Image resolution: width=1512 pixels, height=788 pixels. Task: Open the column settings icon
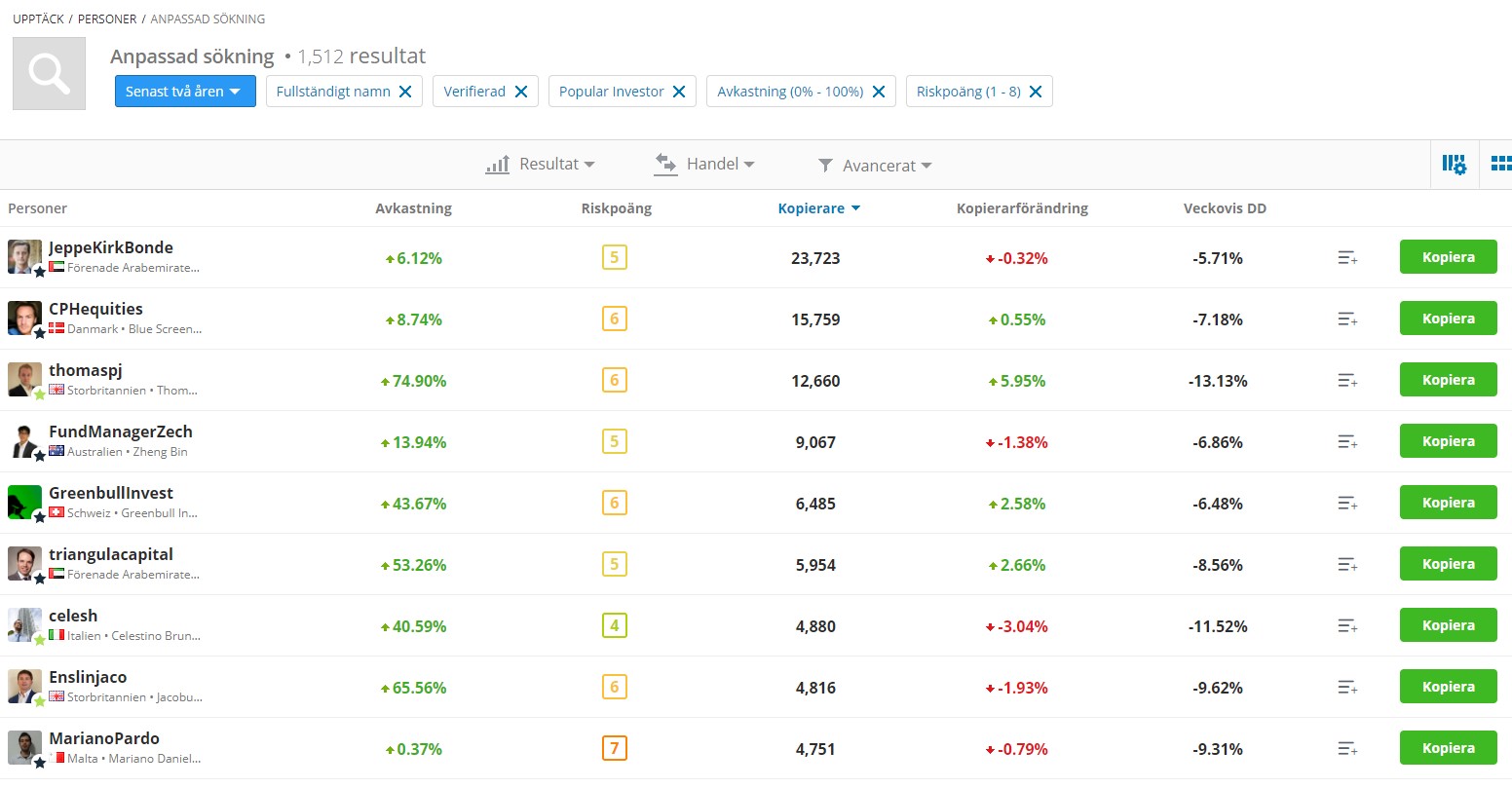click(1454, 165)
